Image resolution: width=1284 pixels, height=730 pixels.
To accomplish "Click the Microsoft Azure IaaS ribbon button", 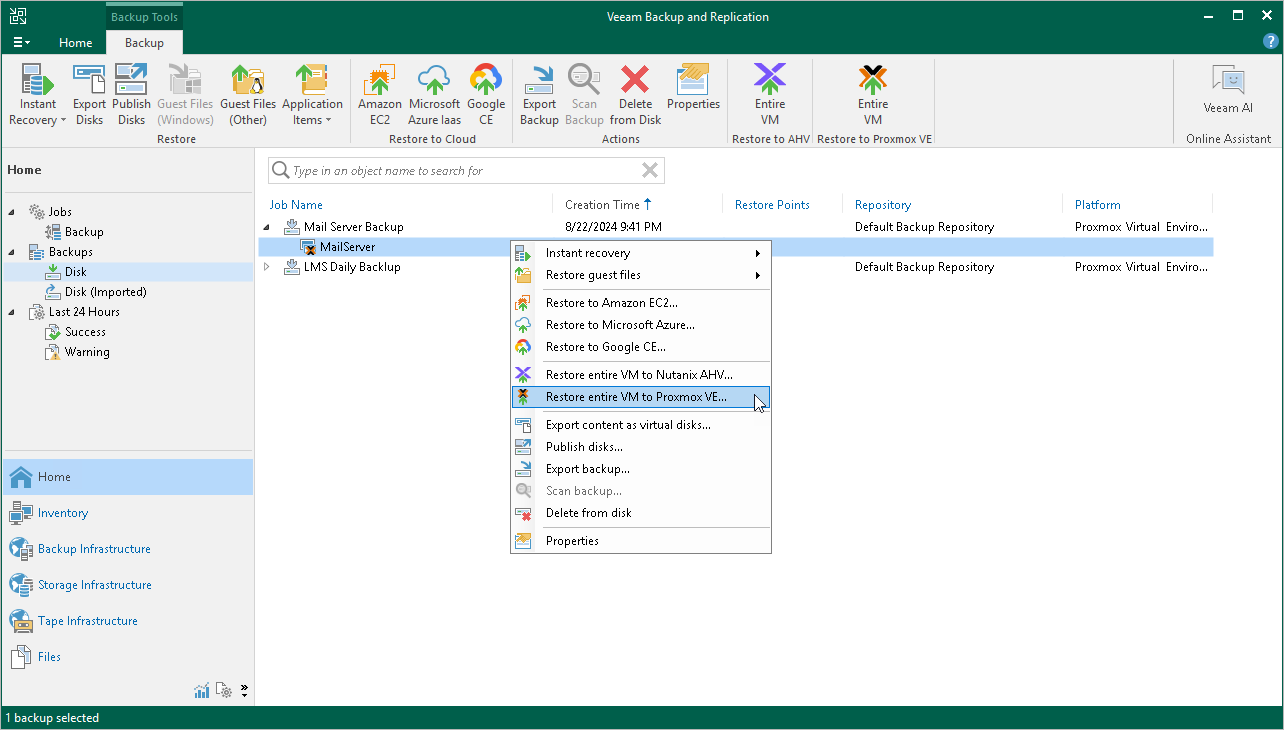I will (434, 95).
